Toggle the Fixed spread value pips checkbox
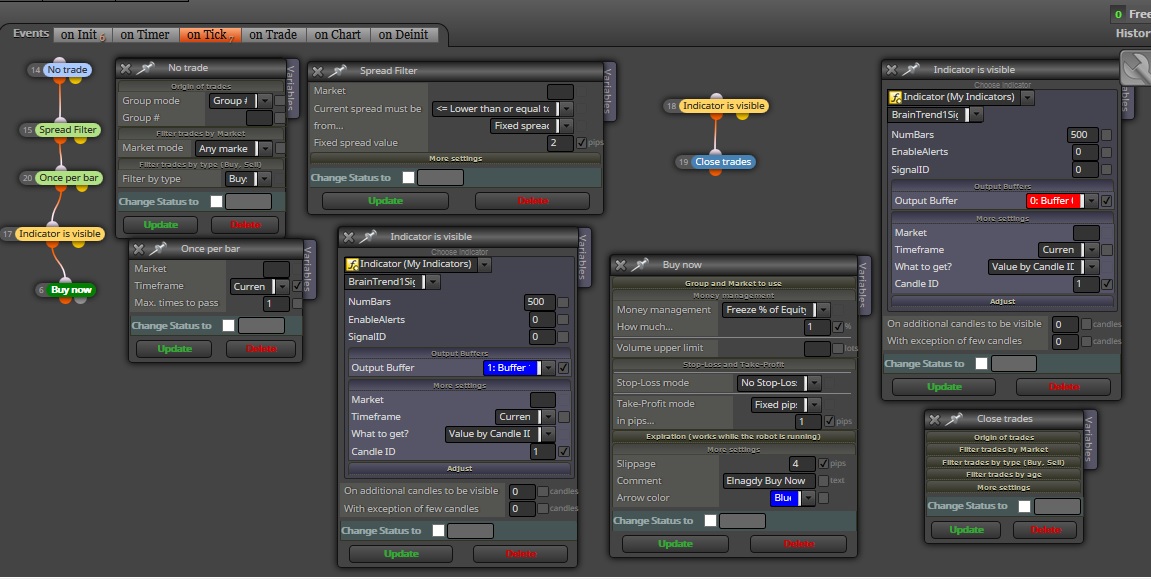The width and height of the screenshot is (1151, 579). pyautogui.click(x=581, y=143)
